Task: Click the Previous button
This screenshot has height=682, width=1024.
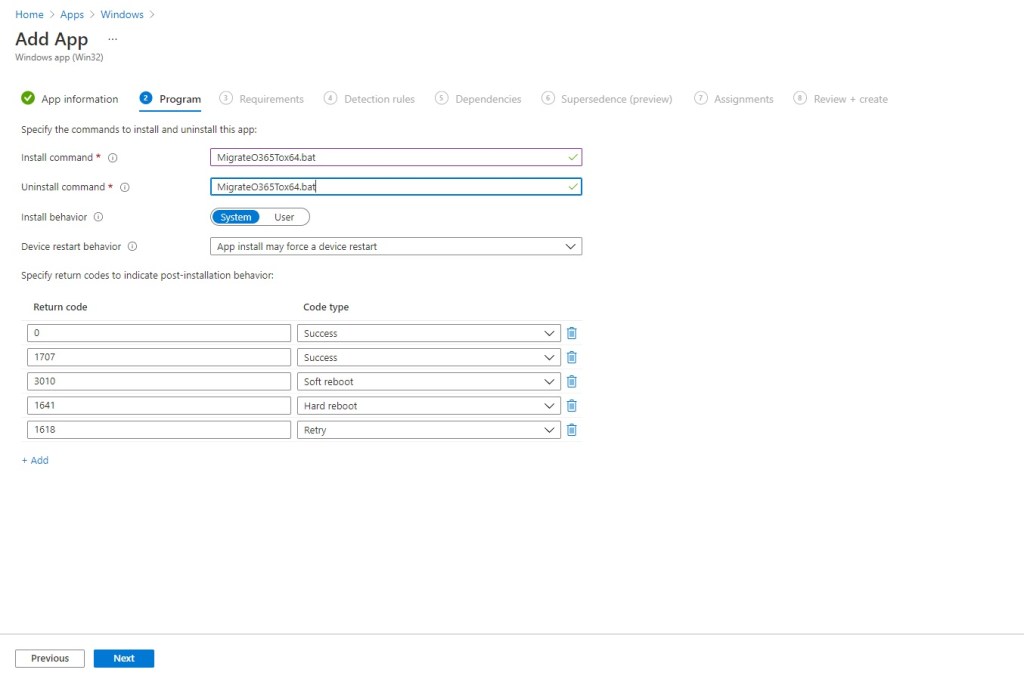Action: (x=50, y=658)
